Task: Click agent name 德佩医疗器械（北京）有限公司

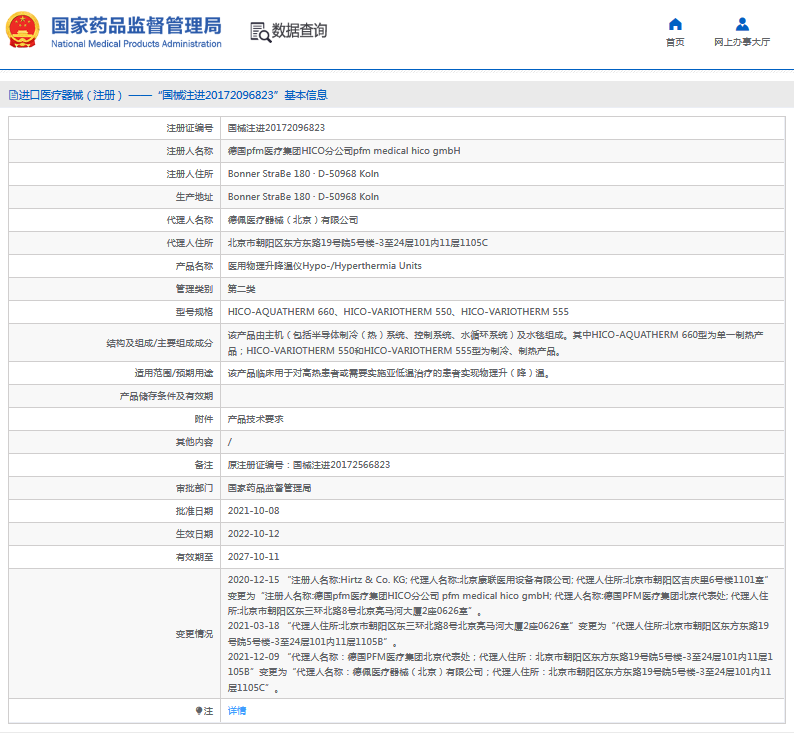Action: [x=293, y=220]
